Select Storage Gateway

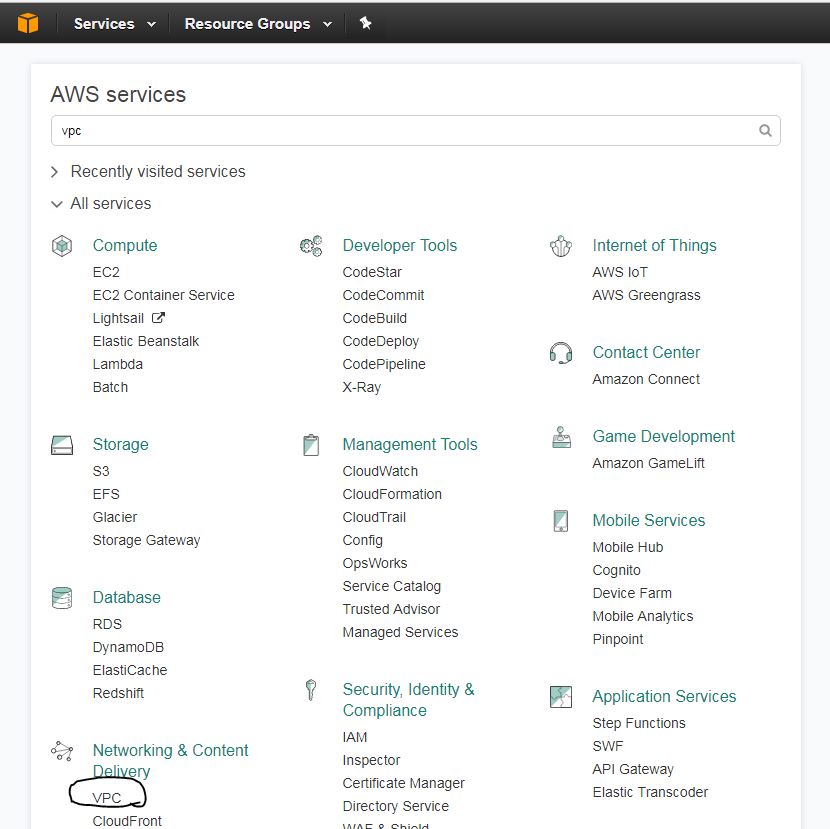click(147, 540)
